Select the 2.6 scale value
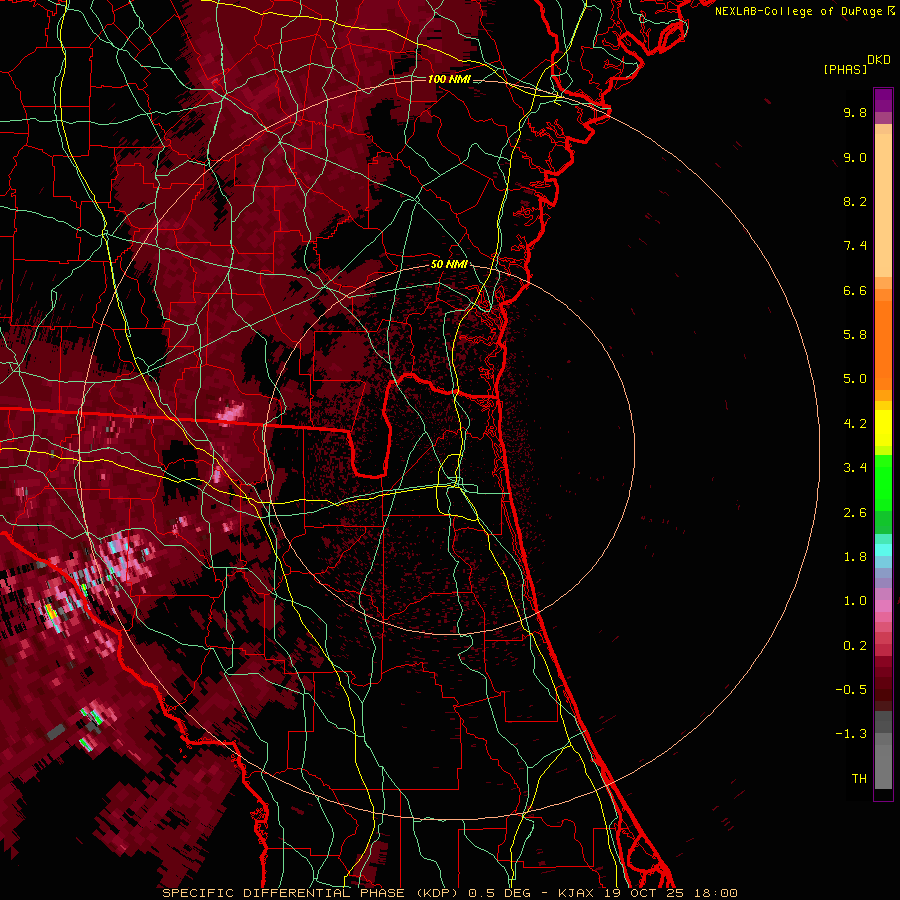This screenshot has height=900, width=900. 855,513
